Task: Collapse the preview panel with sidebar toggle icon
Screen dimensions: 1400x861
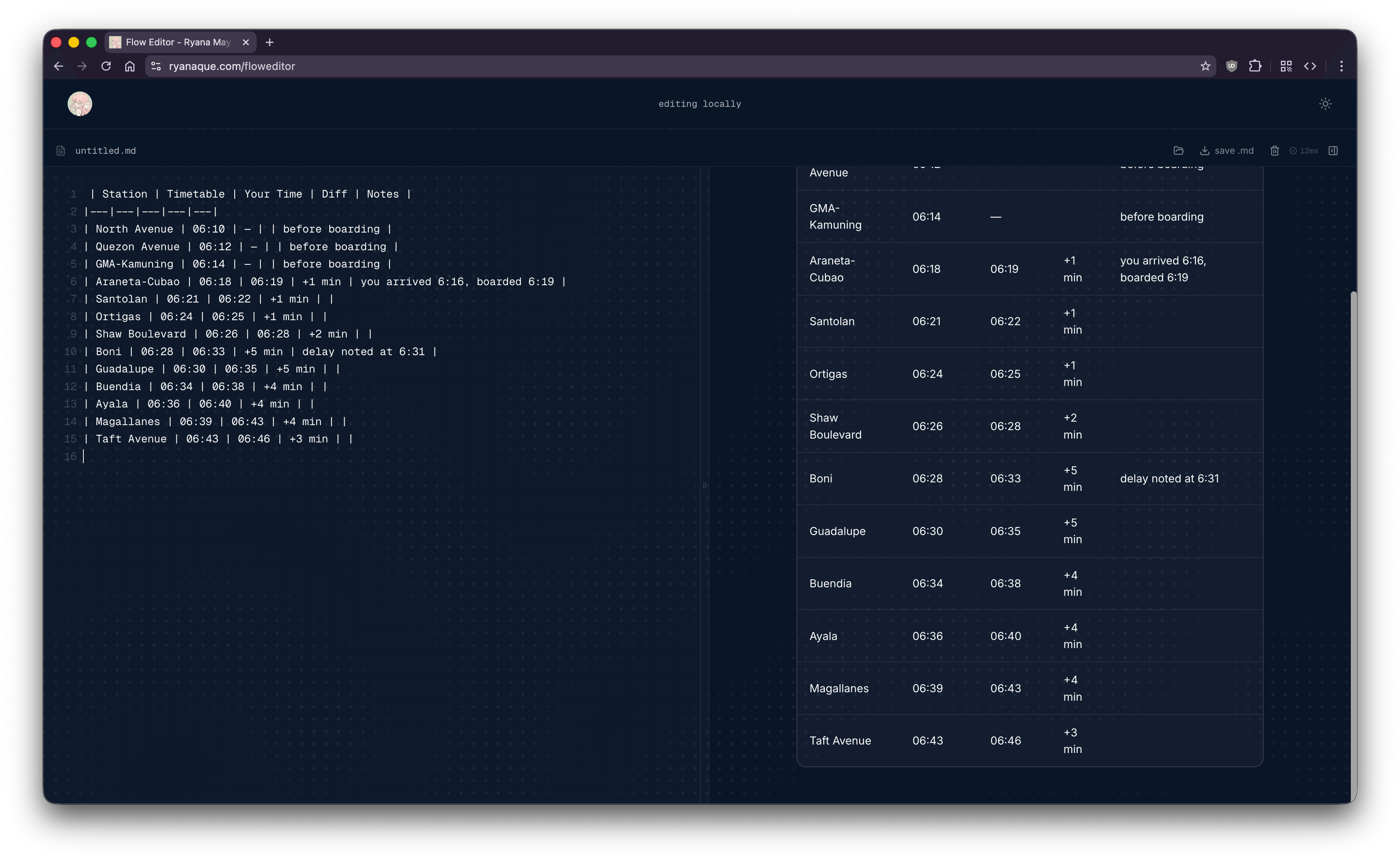Action: [1333, 150]
